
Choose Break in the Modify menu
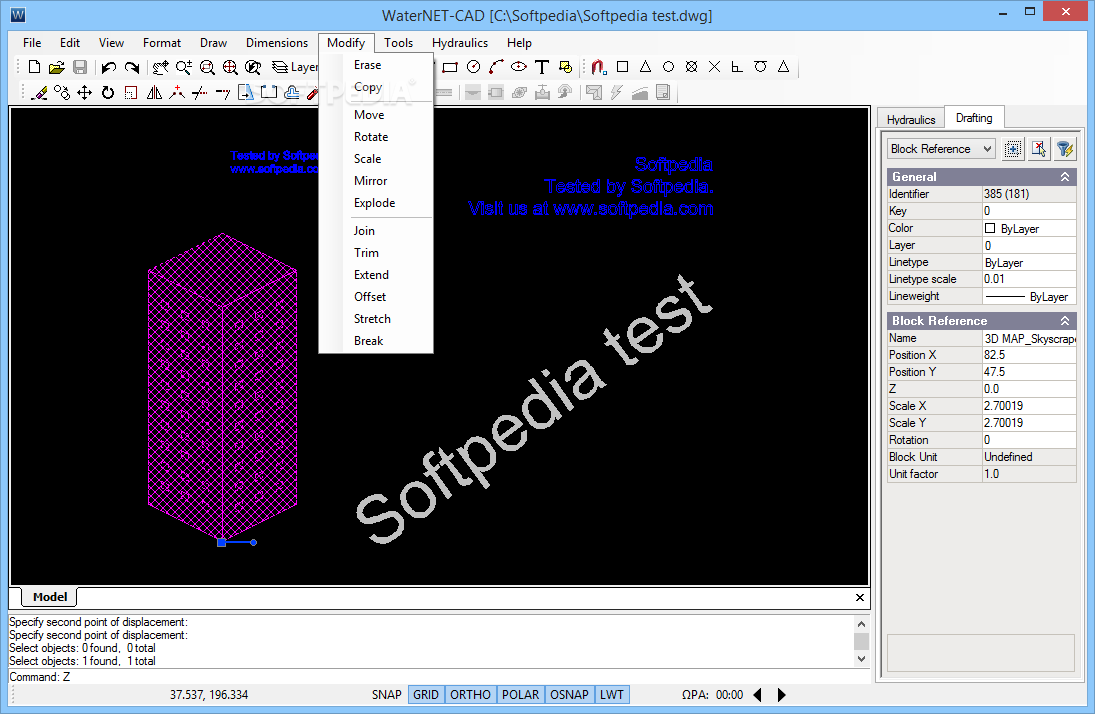[368, 341]
